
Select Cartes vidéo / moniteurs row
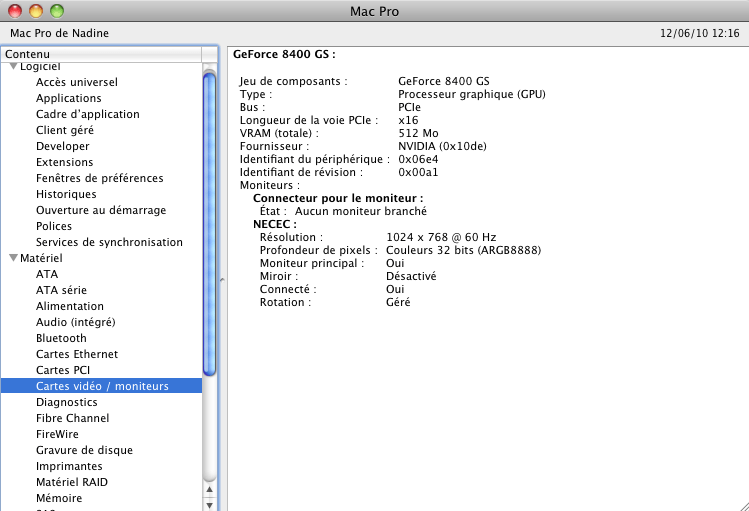tap(101, 386)
